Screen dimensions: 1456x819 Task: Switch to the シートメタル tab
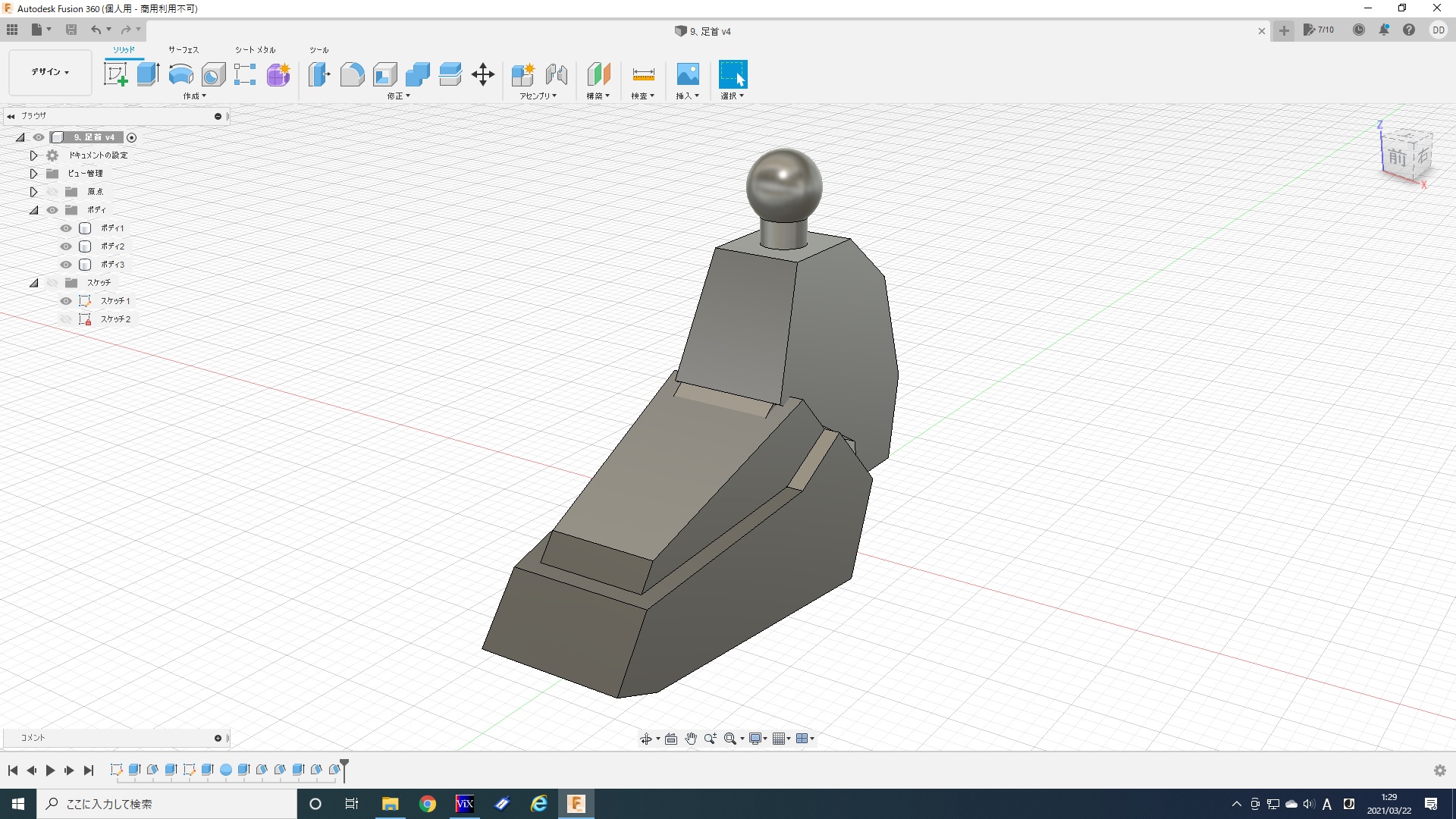pyautogui.click(x=255, y=49)
